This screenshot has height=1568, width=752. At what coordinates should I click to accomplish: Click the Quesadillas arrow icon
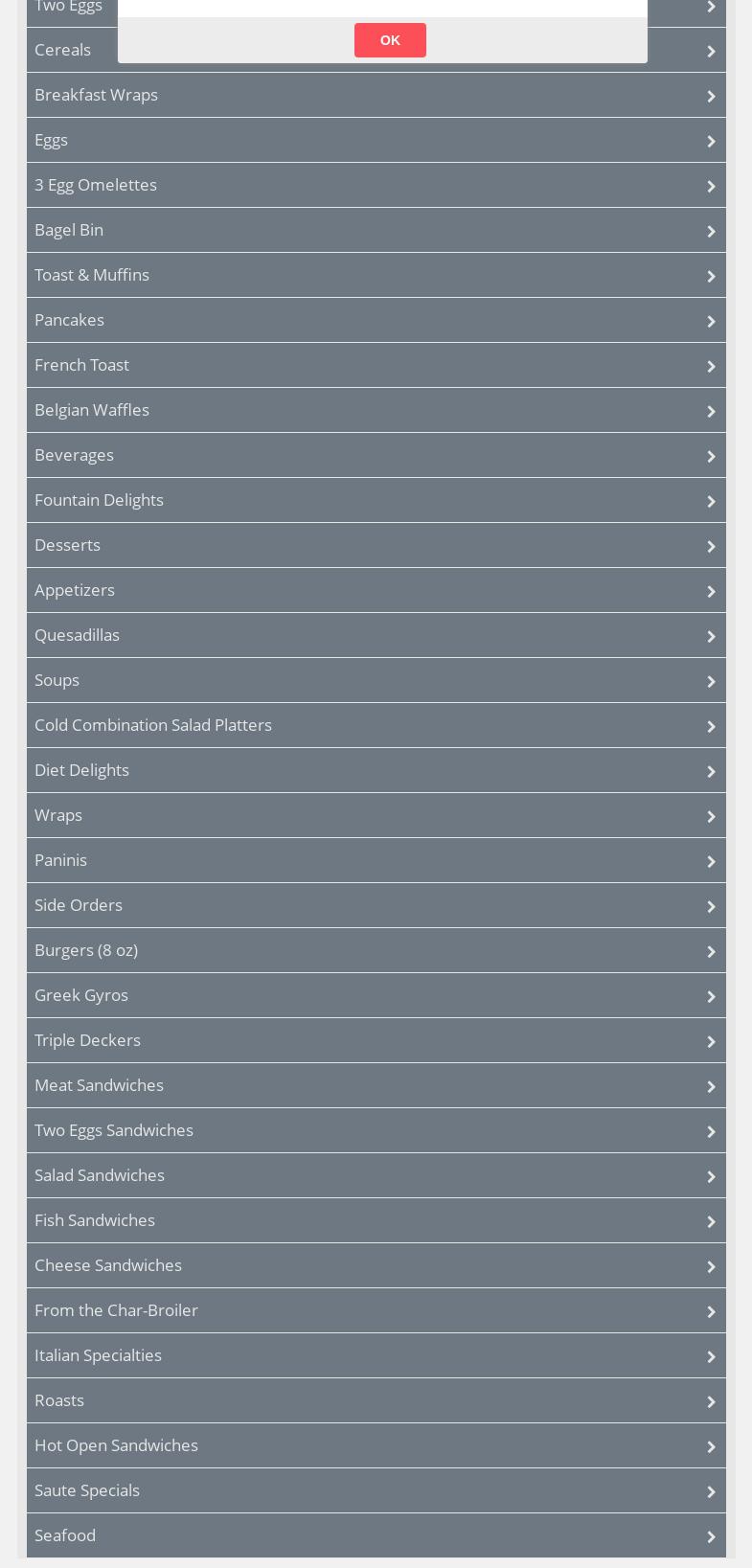(711, 636)
